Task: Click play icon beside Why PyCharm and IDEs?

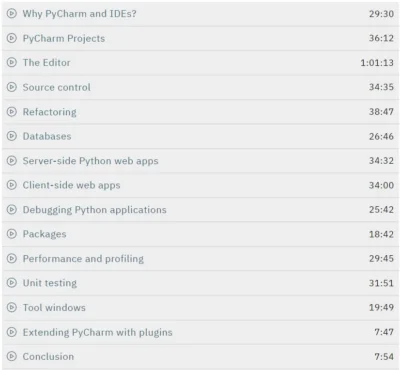Action: 12,14
